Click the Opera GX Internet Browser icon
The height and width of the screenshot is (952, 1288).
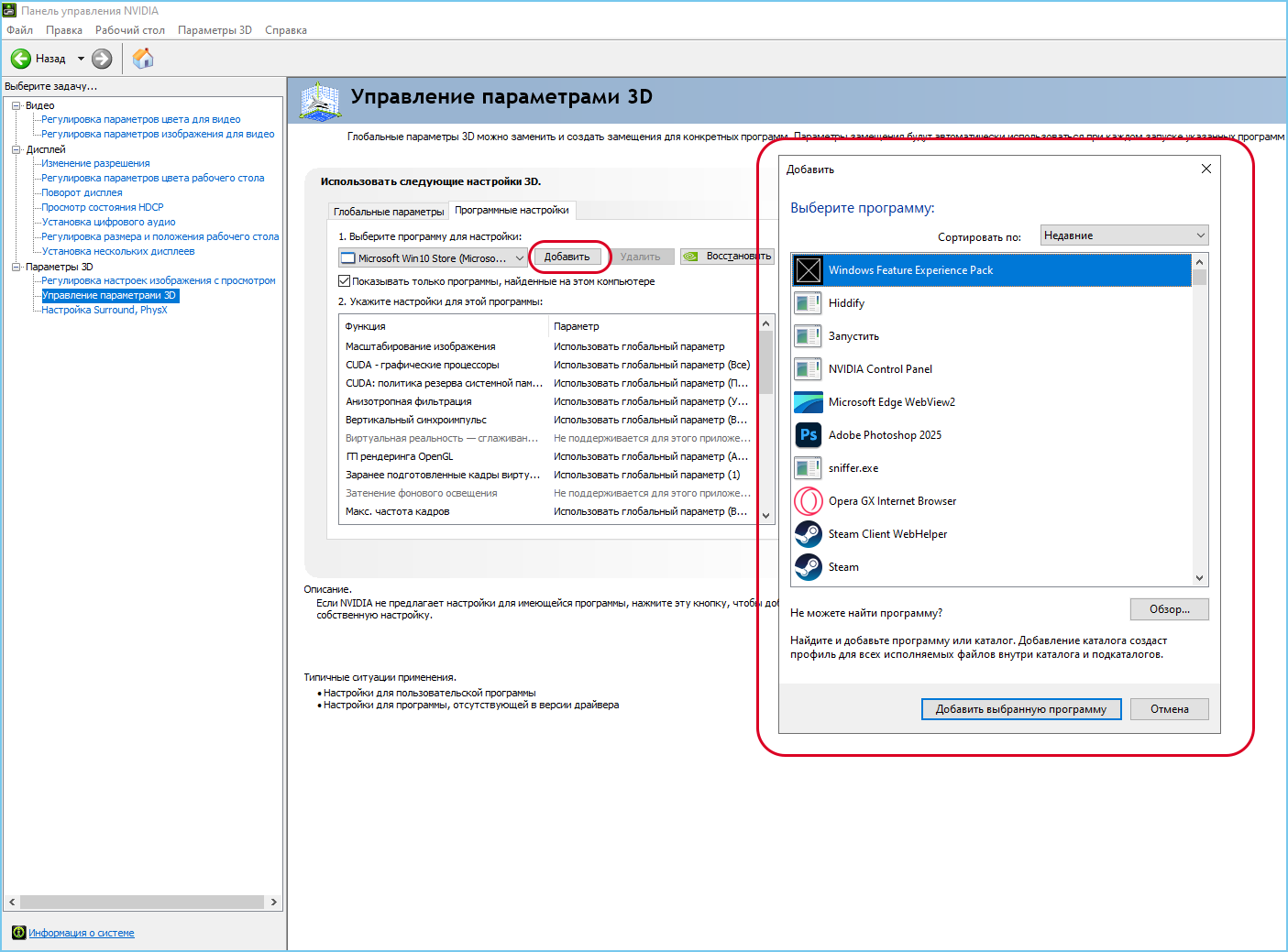[808, 501]
